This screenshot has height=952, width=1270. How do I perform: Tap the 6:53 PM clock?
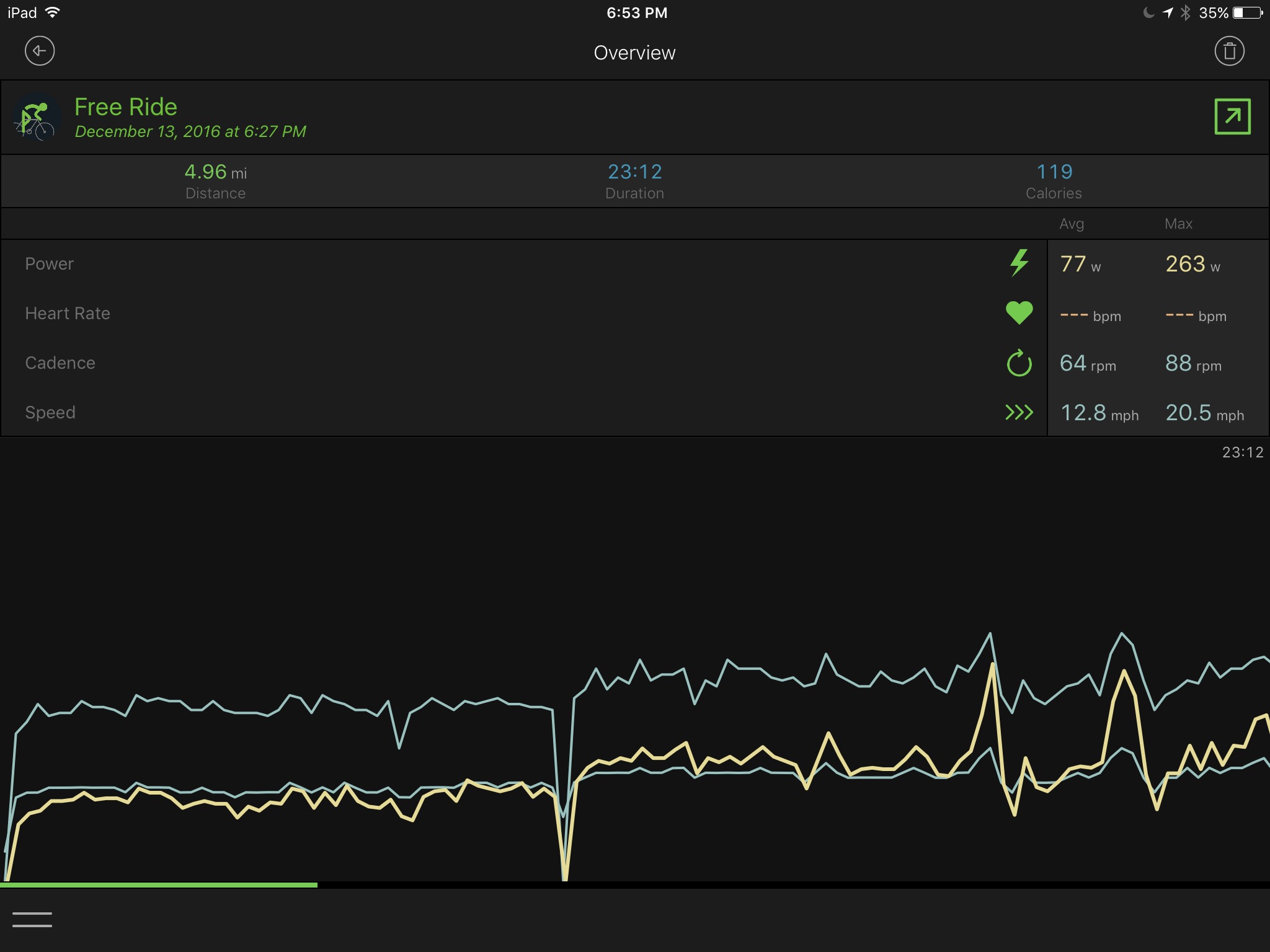pos(637,13)
